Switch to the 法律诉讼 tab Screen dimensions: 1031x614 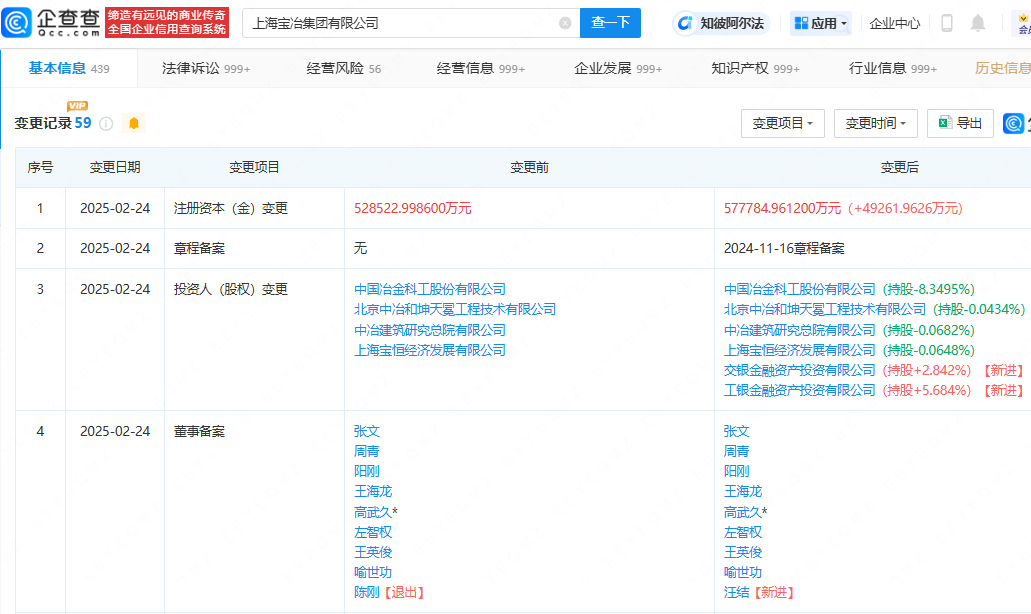tap(206, 68)
